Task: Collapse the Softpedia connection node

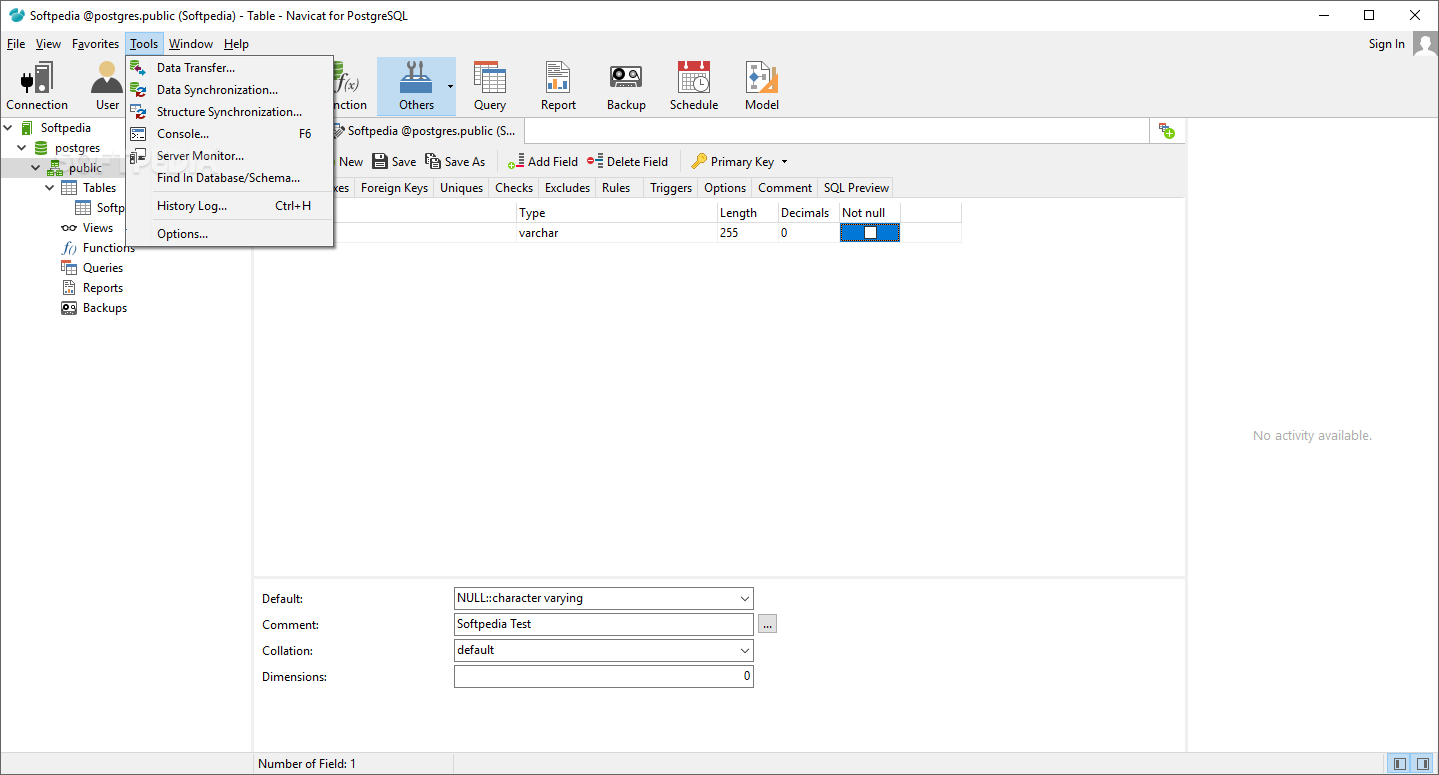Action: (x=8, y=128)
